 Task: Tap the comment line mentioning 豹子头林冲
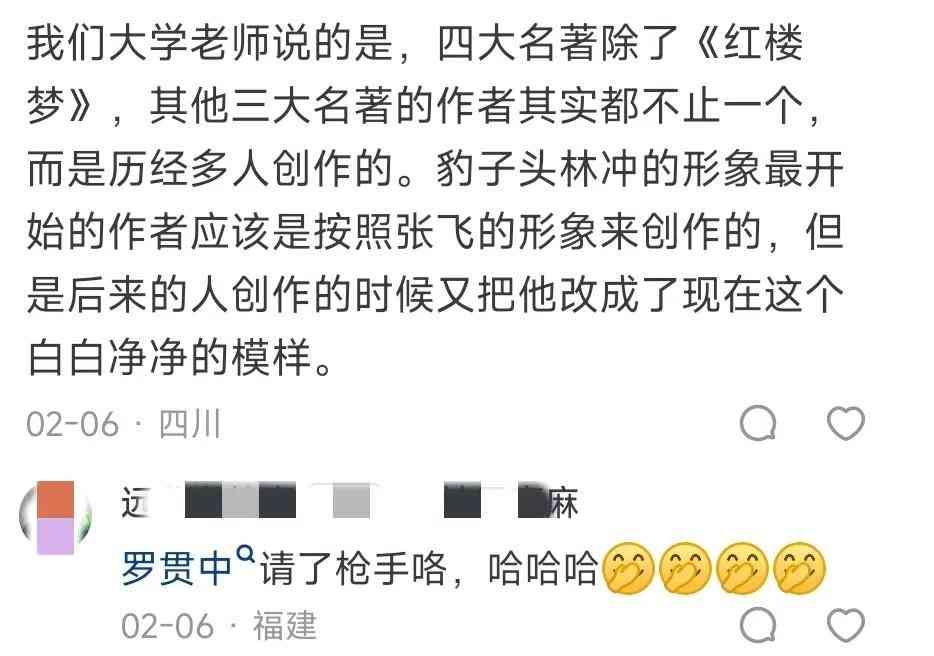tap(435, 169)
